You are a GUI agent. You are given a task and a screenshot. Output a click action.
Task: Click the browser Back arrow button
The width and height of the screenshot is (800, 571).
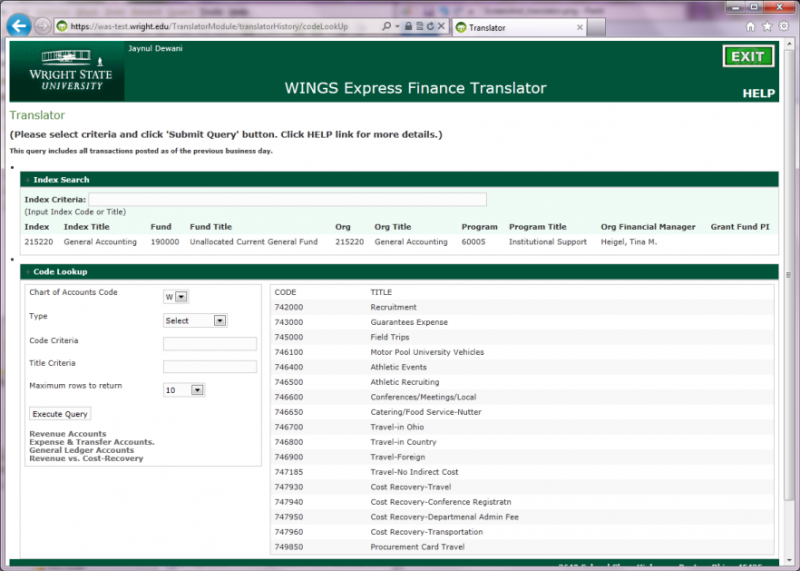tap(19, 26)
